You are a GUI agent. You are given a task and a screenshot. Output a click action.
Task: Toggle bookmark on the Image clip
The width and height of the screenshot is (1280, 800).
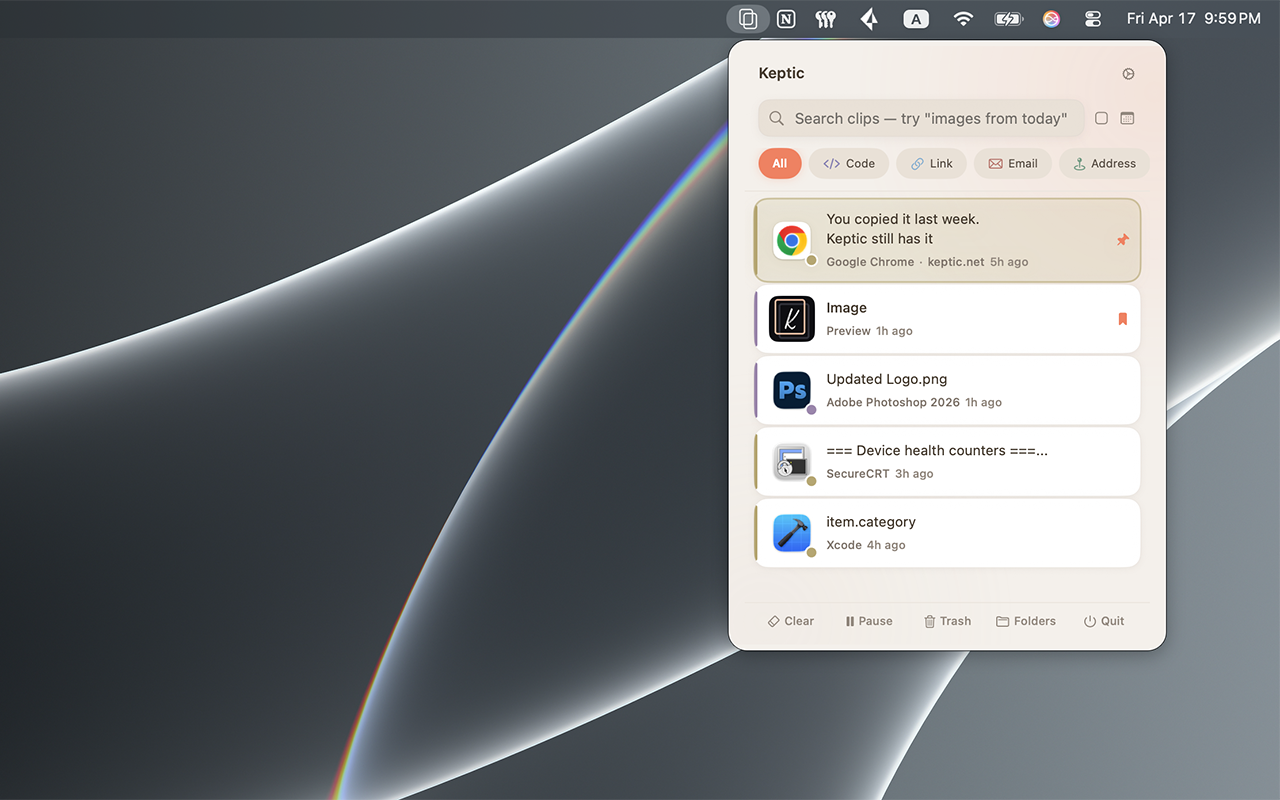coord(1122,319)
